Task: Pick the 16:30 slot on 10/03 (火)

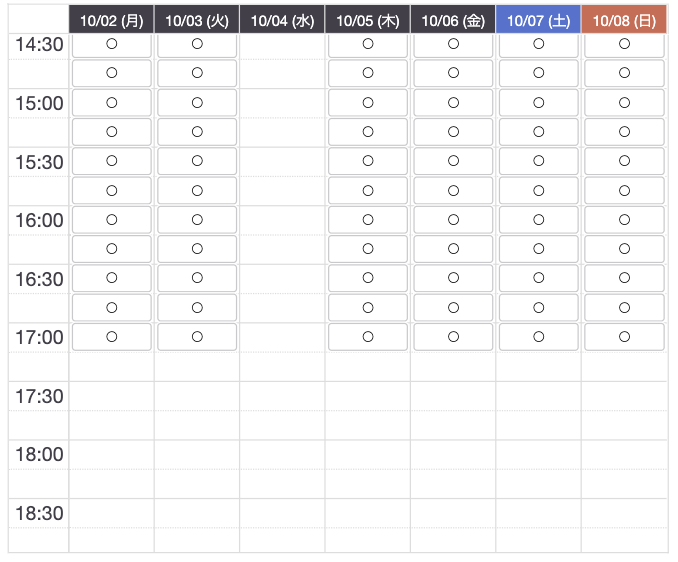Action: click(197, 278)
